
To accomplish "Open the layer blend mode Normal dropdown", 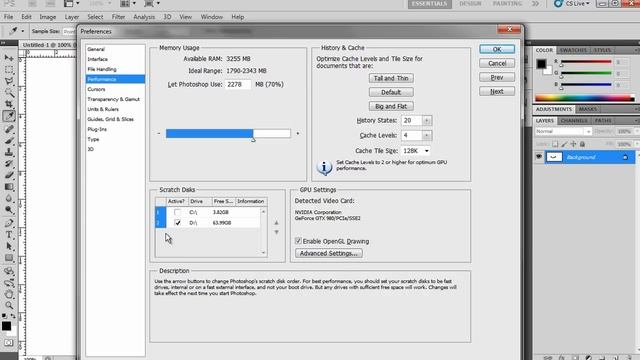I will coord(563,131).
